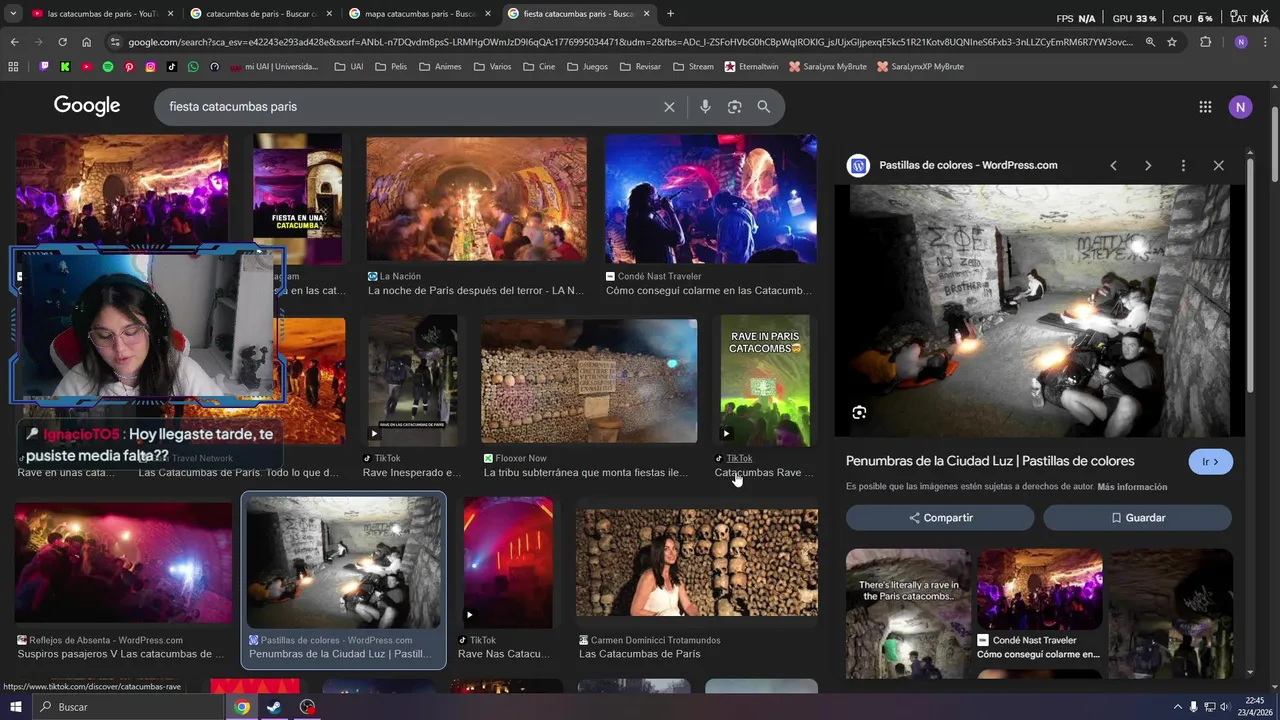Open a new browser tab
This screenshot has width=1280, height=720.
pyautogui.click(x=670, y=14)
